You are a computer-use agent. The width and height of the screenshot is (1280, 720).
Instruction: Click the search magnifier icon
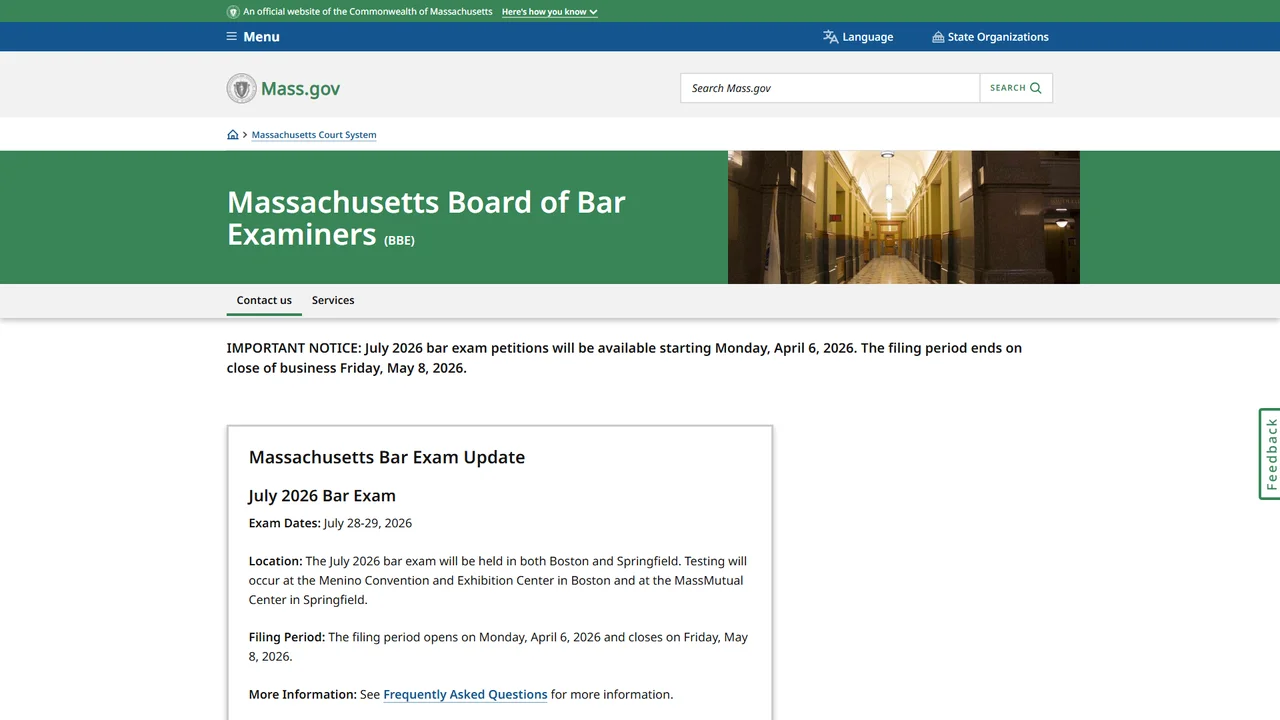1036,88
